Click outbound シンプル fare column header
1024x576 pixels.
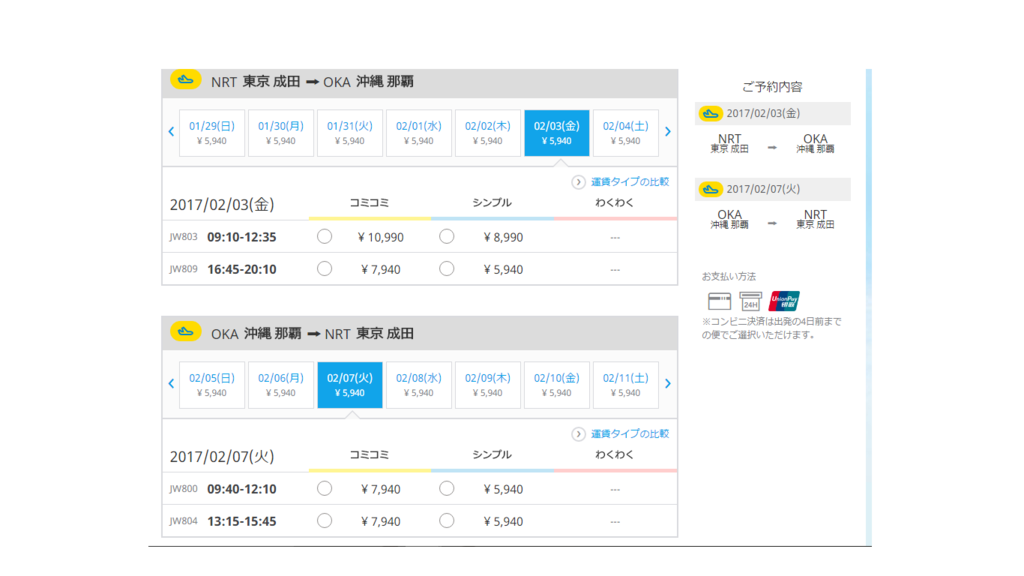click(x=492, y=203)
